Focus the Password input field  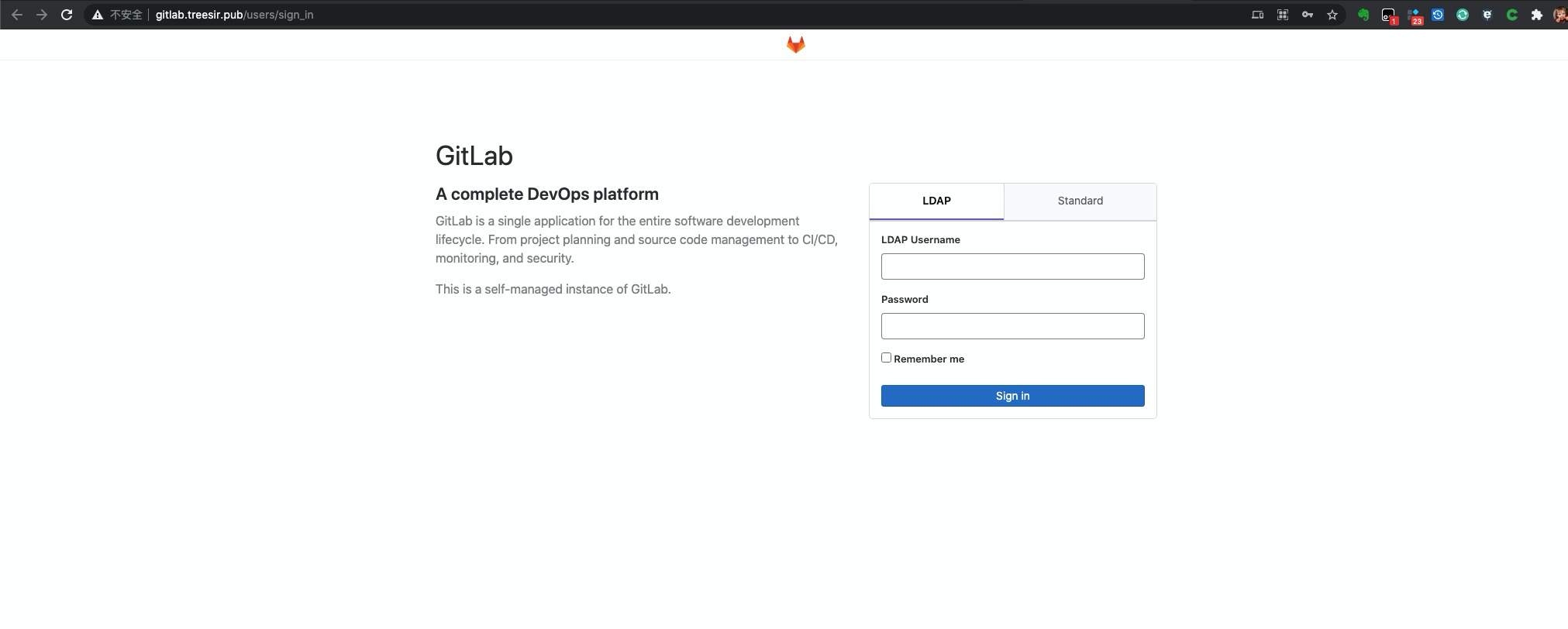[1012, 326]
